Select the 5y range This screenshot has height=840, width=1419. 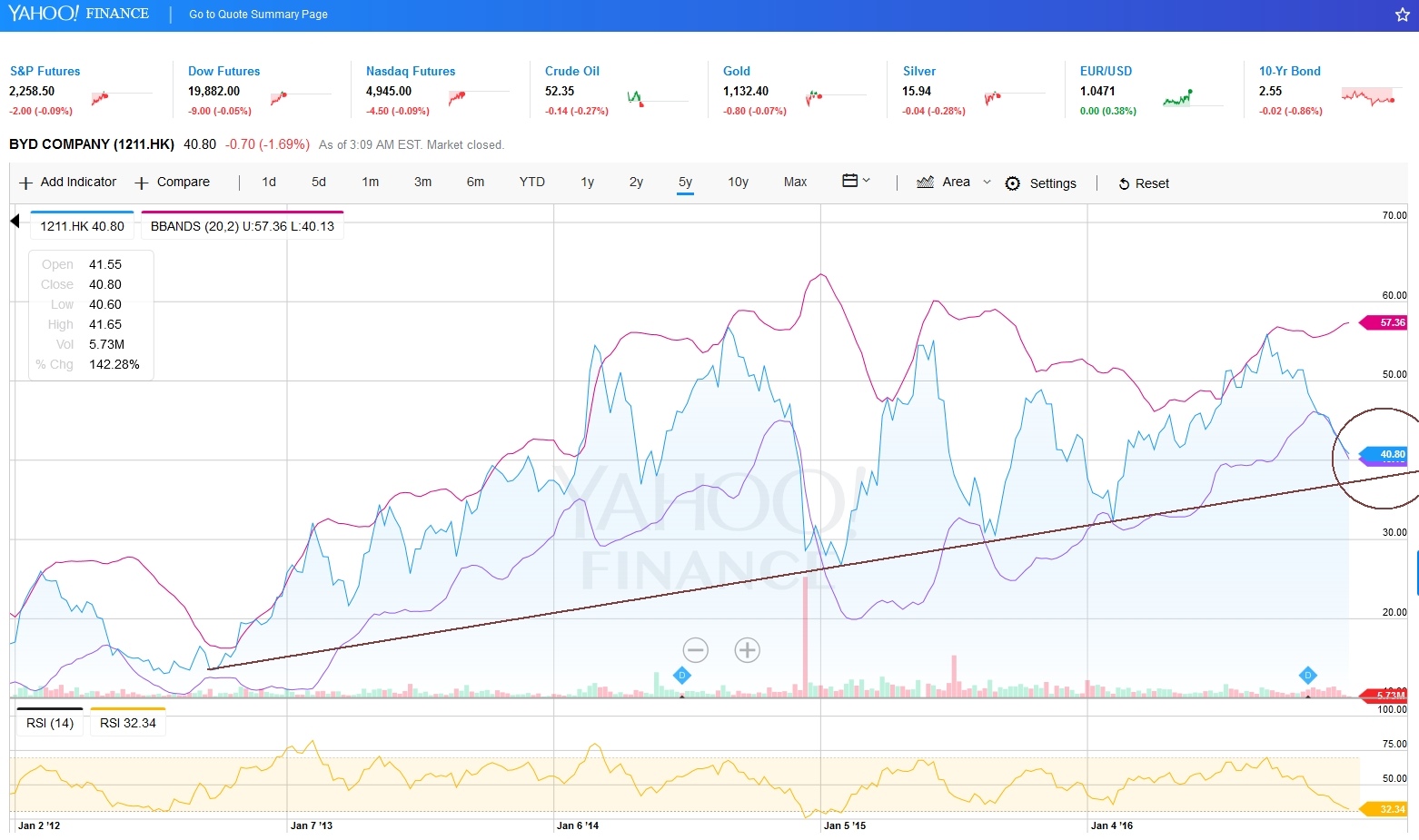[685, 182]
